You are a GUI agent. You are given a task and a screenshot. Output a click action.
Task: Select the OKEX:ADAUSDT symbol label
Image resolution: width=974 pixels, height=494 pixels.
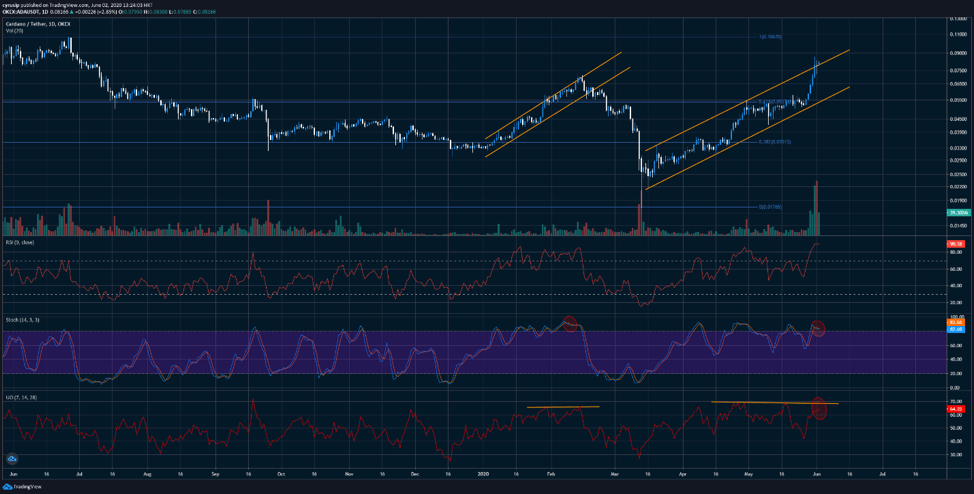click(x=21, y=11)
